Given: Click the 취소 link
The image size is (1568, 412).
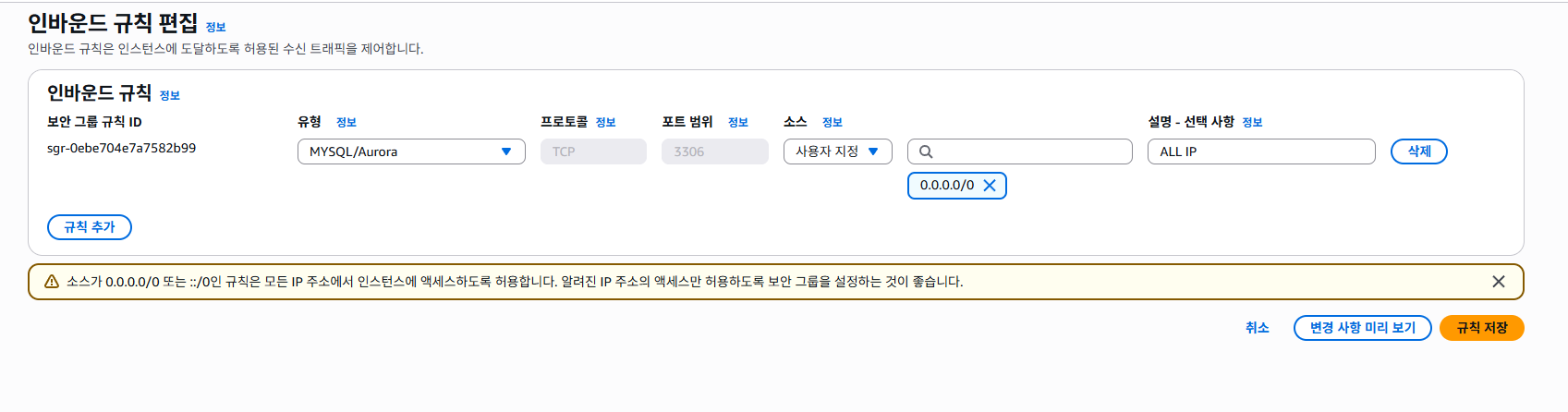Looking at the screenshot, I should [1258, 328].
